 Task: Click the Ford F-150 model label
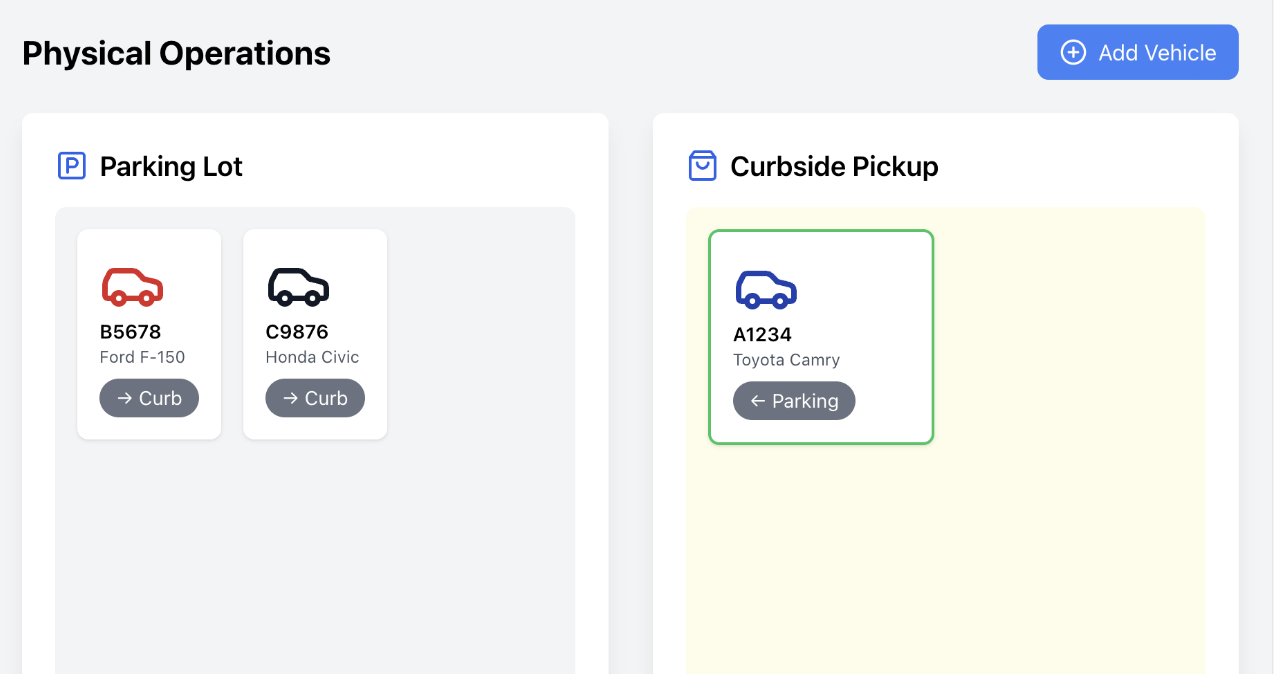tap(142, 357)
